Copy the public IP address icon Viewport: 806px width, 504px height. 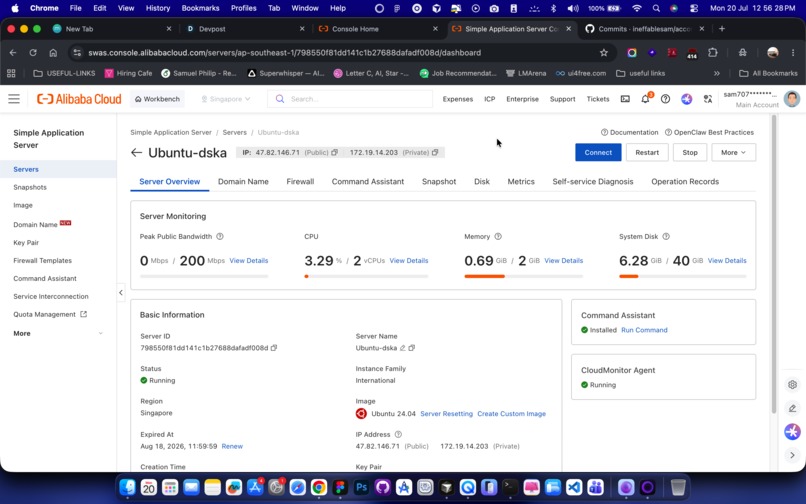pyautogui.click(x=335, y=152)
